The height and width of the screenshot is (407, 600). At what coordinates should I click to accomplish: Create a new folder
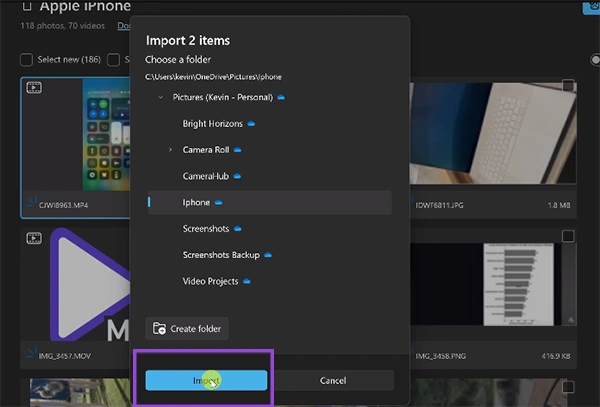187,329
